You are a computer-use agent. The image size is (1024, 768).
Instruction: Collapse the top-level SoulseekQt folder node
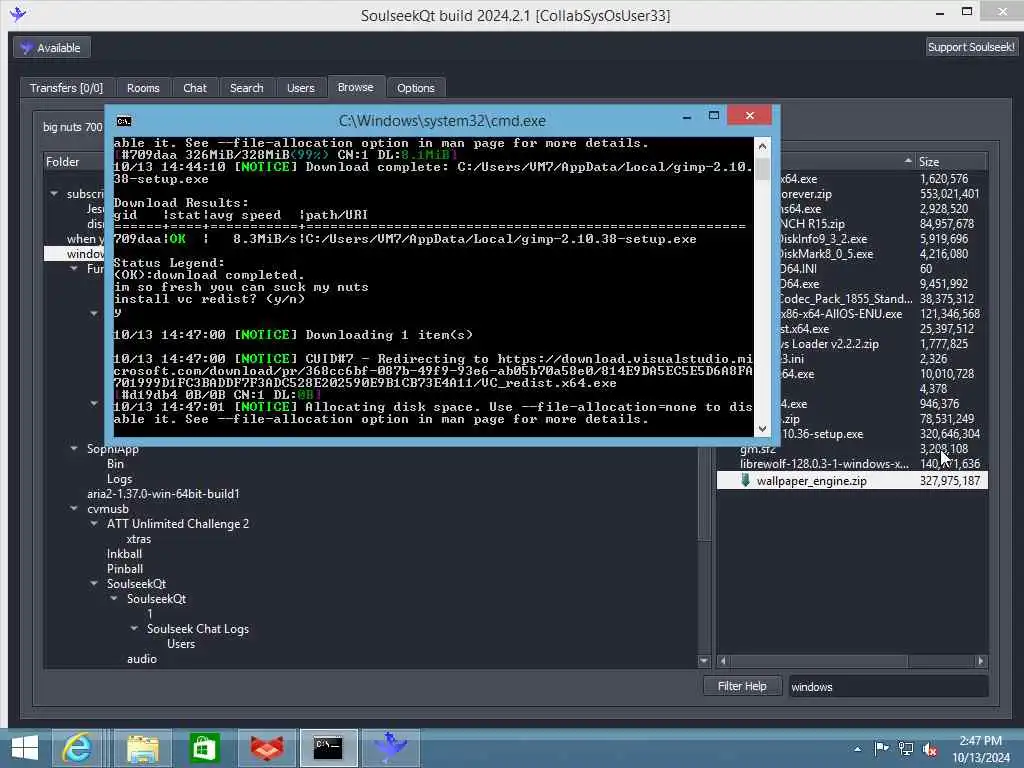point(94,583)
